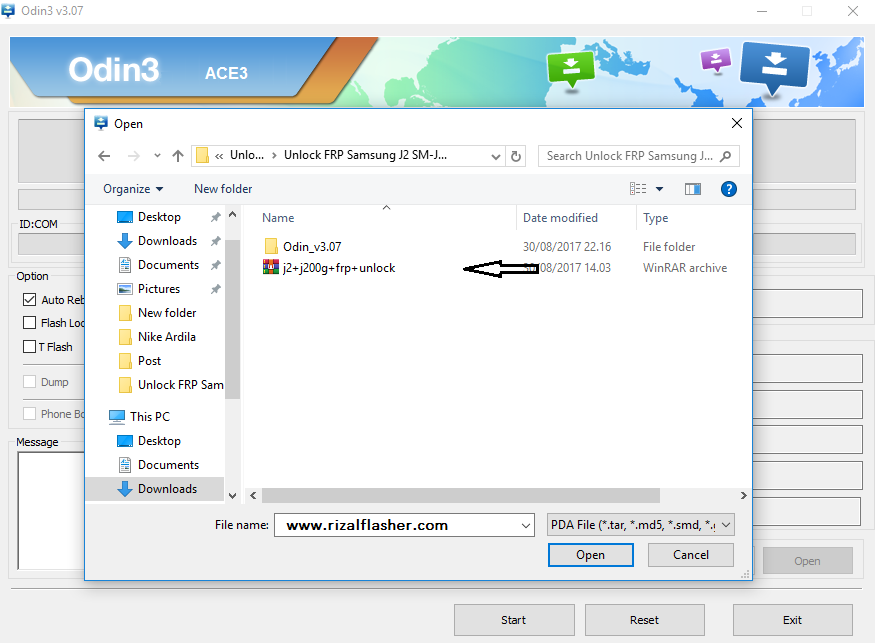The width and height of the screenshot is (875, 643).
Task: Change the view layout icon
Action: pos(638,189)
